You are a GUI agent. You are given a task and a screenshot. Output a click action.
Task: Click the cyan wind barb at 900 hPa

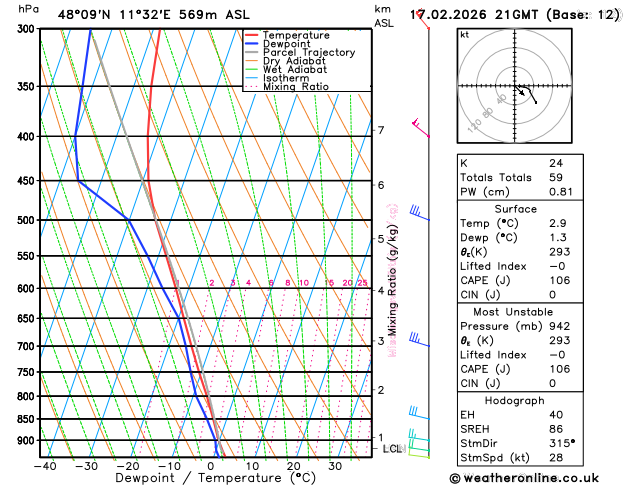tap(419, 435)
